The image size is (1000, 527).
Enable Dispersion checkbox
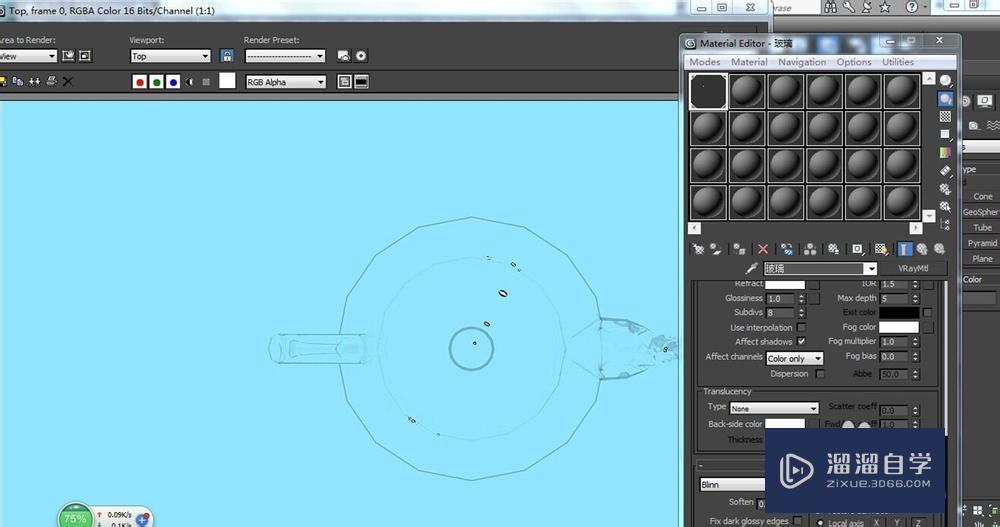point(820,374)
